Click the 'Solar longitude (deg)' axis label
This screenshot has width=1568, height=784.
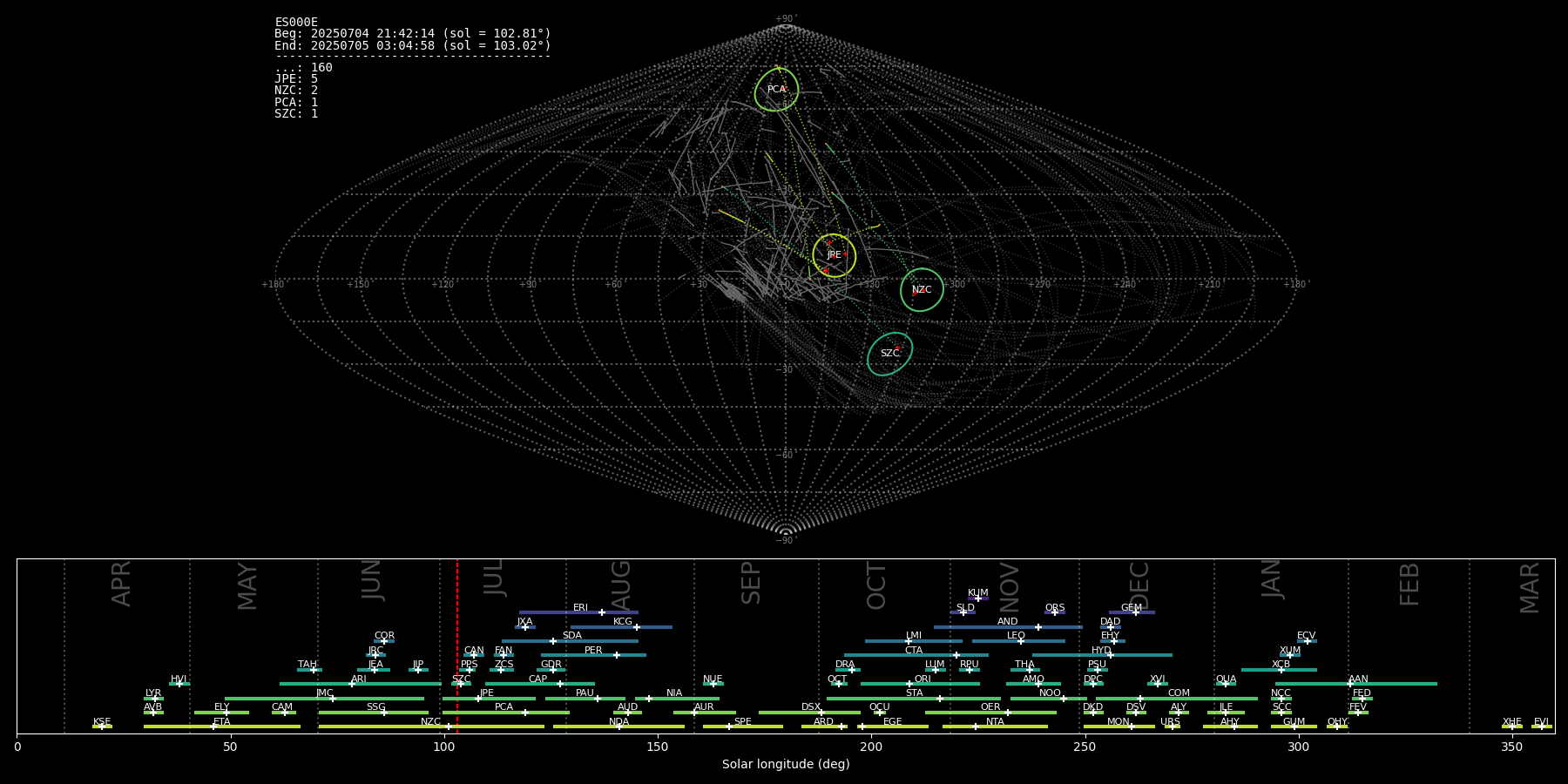pyautogui.click(x=786, y=765)
